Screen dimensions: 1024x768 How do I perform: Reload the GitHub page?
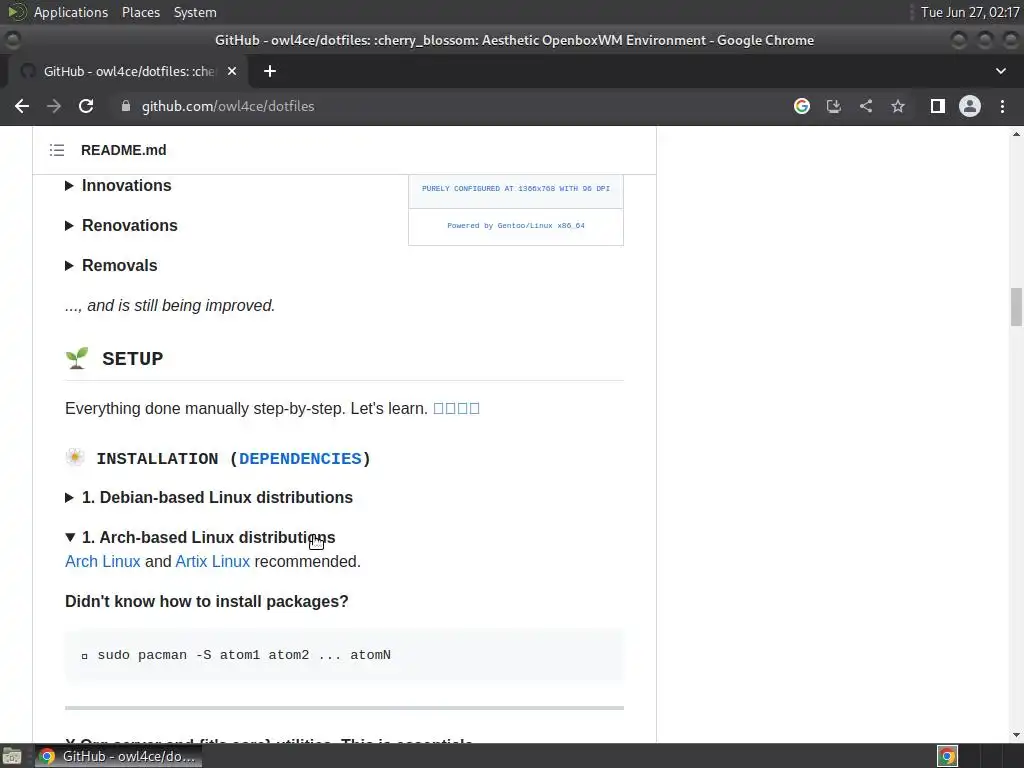pos(86,106)
